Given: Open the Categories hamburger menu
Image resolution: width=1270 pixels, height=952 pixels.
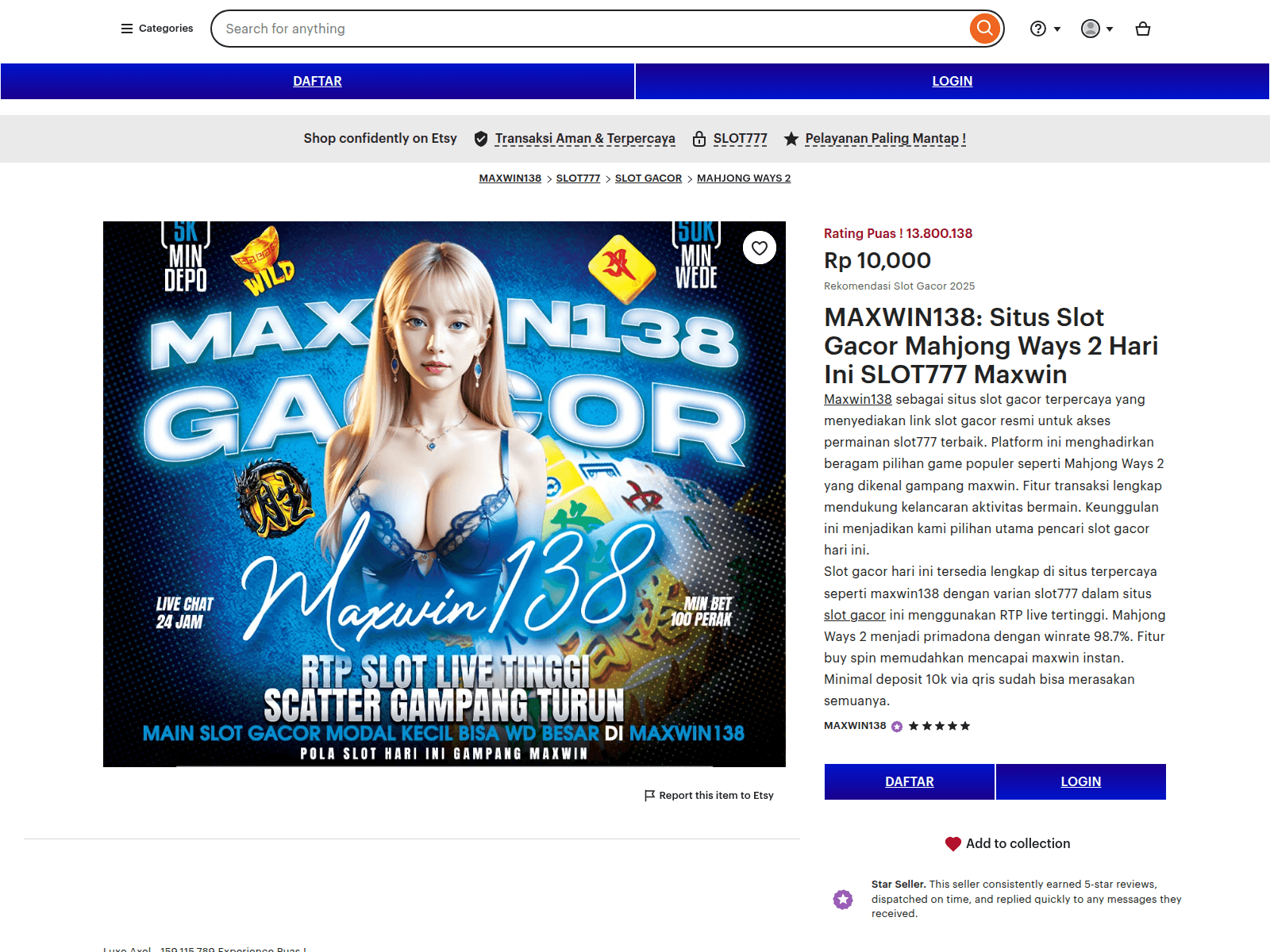Looking at the screenshot, I should click(x=156, y=29).
